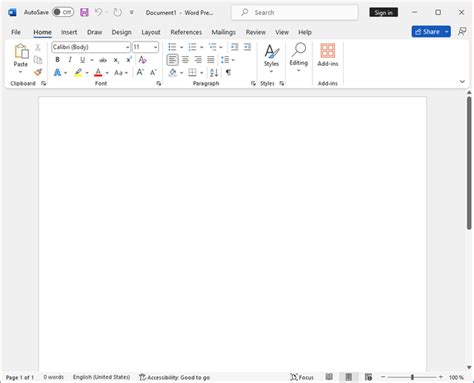The height and width of the screenshot is (383, 474).
Task: Expand the font size 11 dropdown
Action: tap(155, 47)
